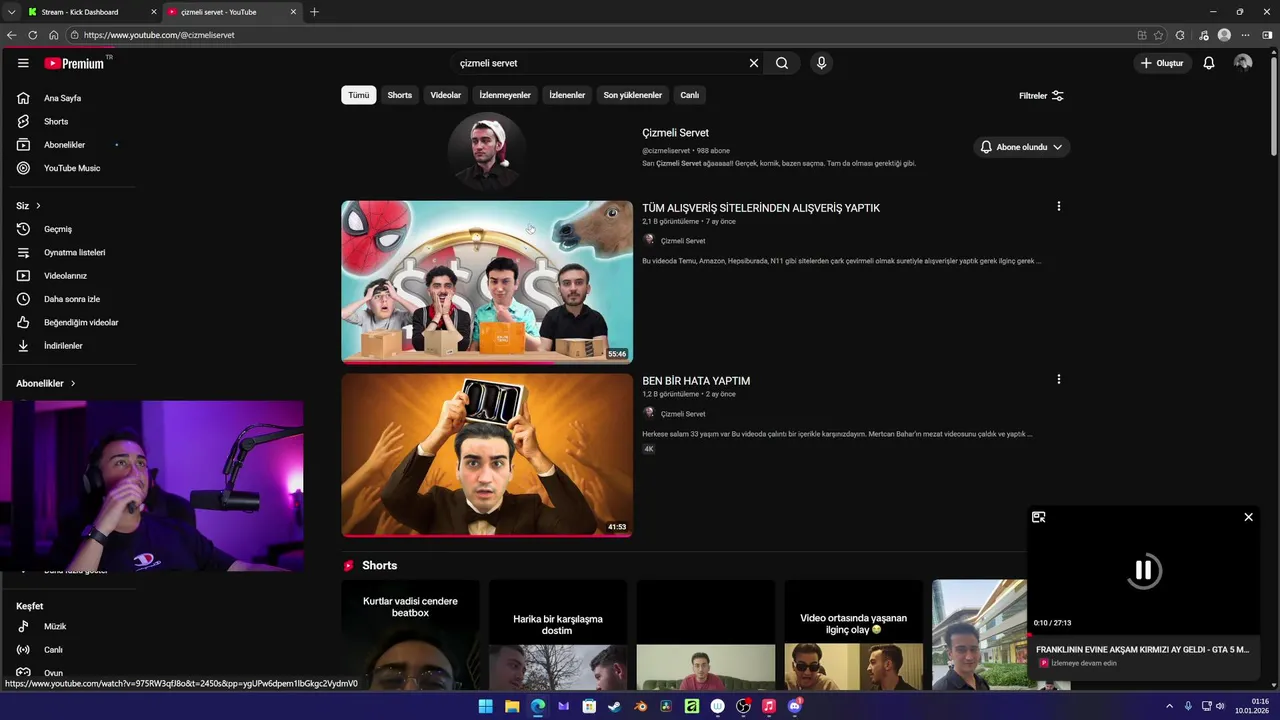Open BEN BİR HATA YAPTIM title
1280x720 pixels.
click(696, 381)
